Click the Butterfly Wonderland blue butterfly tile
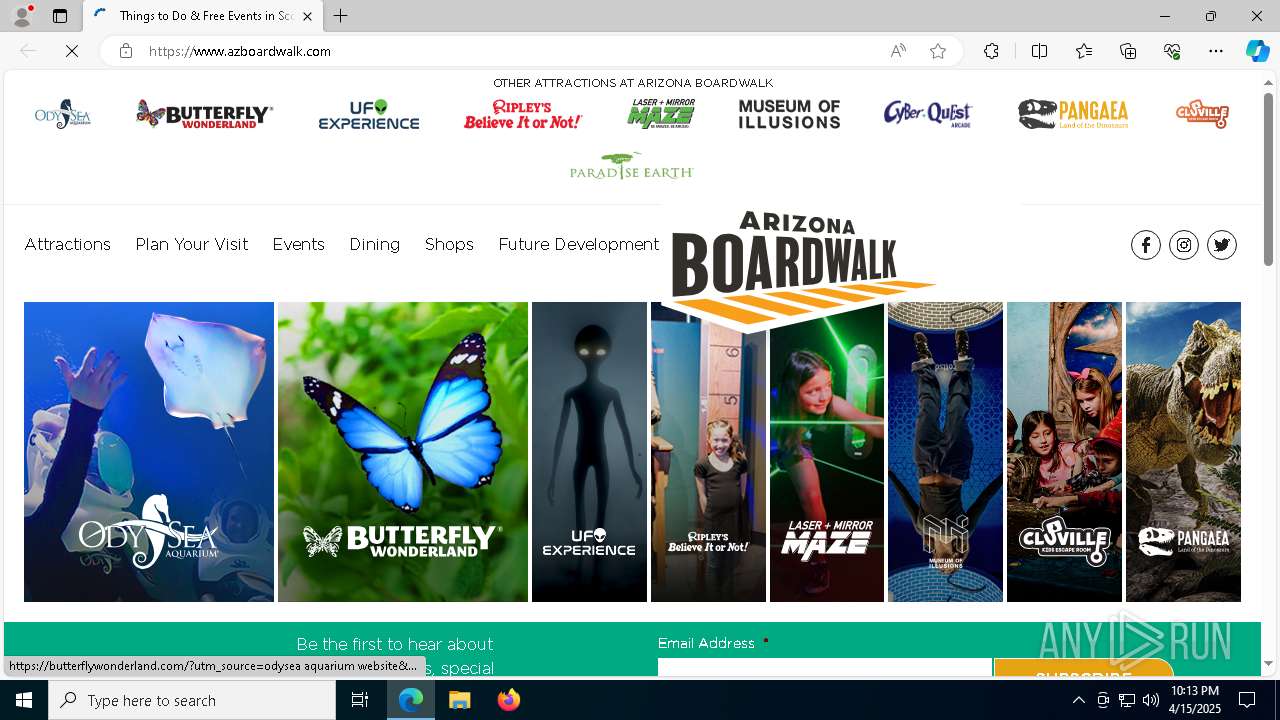 [403, 452]
